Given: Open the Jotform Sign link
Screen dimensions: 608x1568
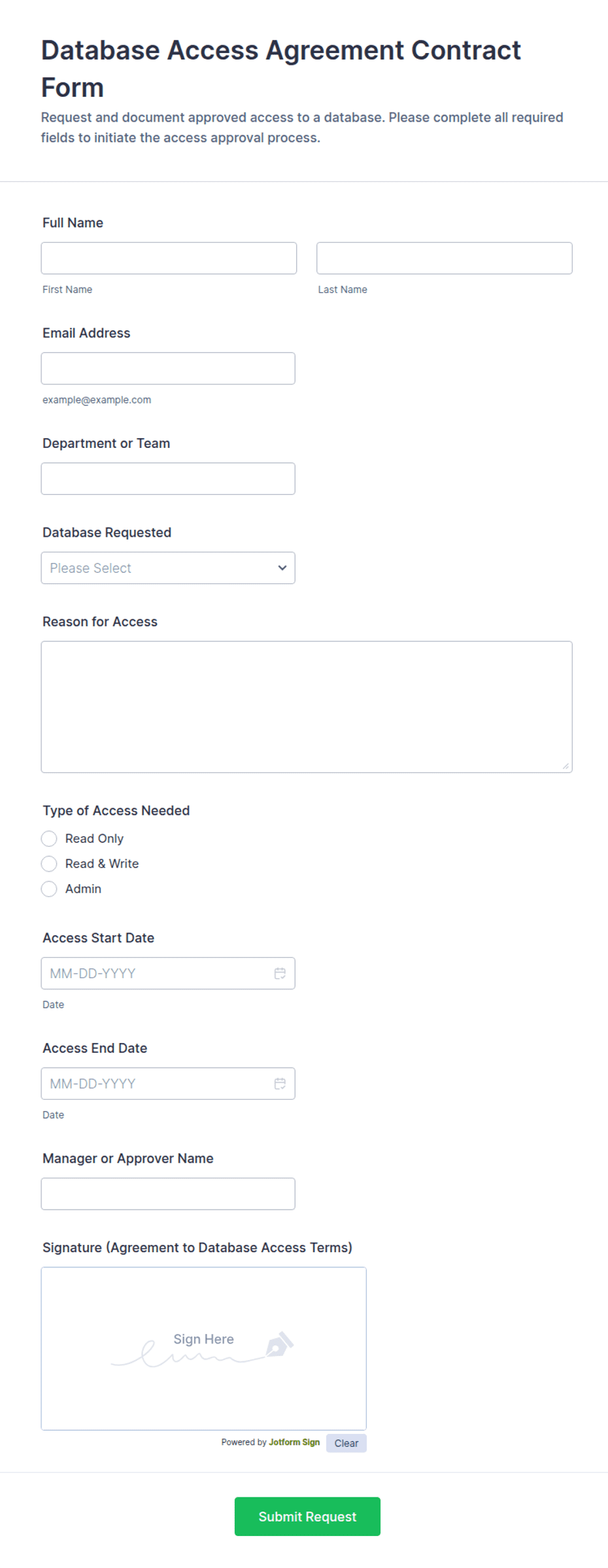Looking at the screenshot, I should 294,1442.
